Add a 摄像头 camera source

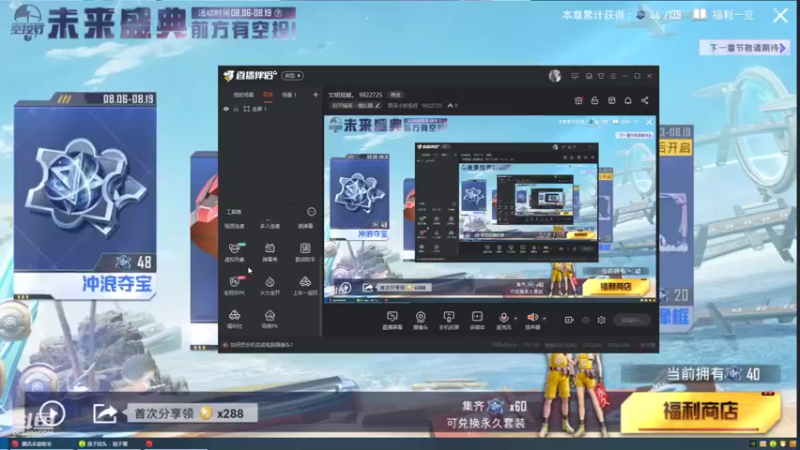pos(420,320)
